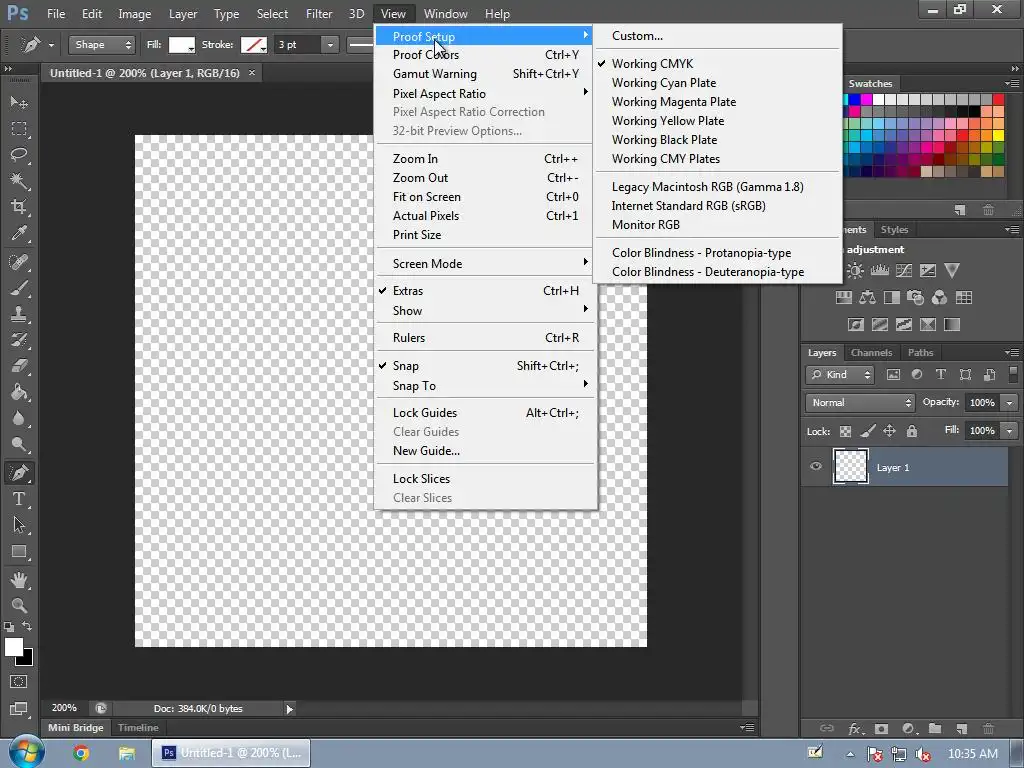The image size is (1024, 768).
Task: Open Chrome from the taskbar
Action: (x=81, y=753)
